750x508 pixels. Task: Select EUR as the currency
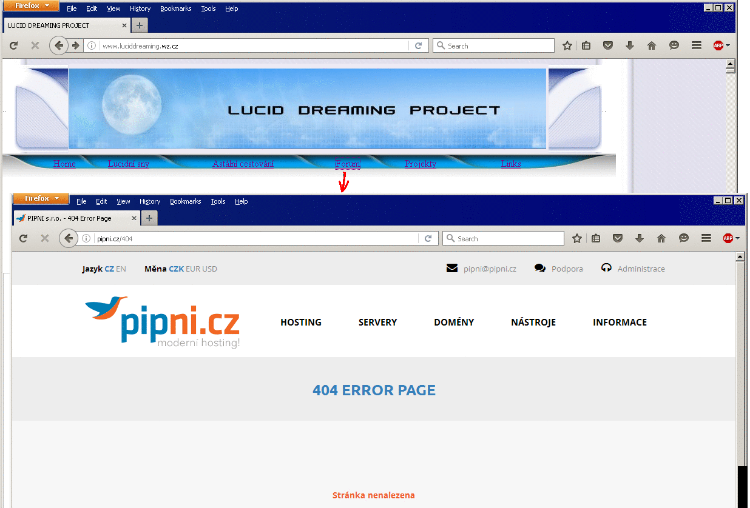pyautogui.click(x=193, y=269)
